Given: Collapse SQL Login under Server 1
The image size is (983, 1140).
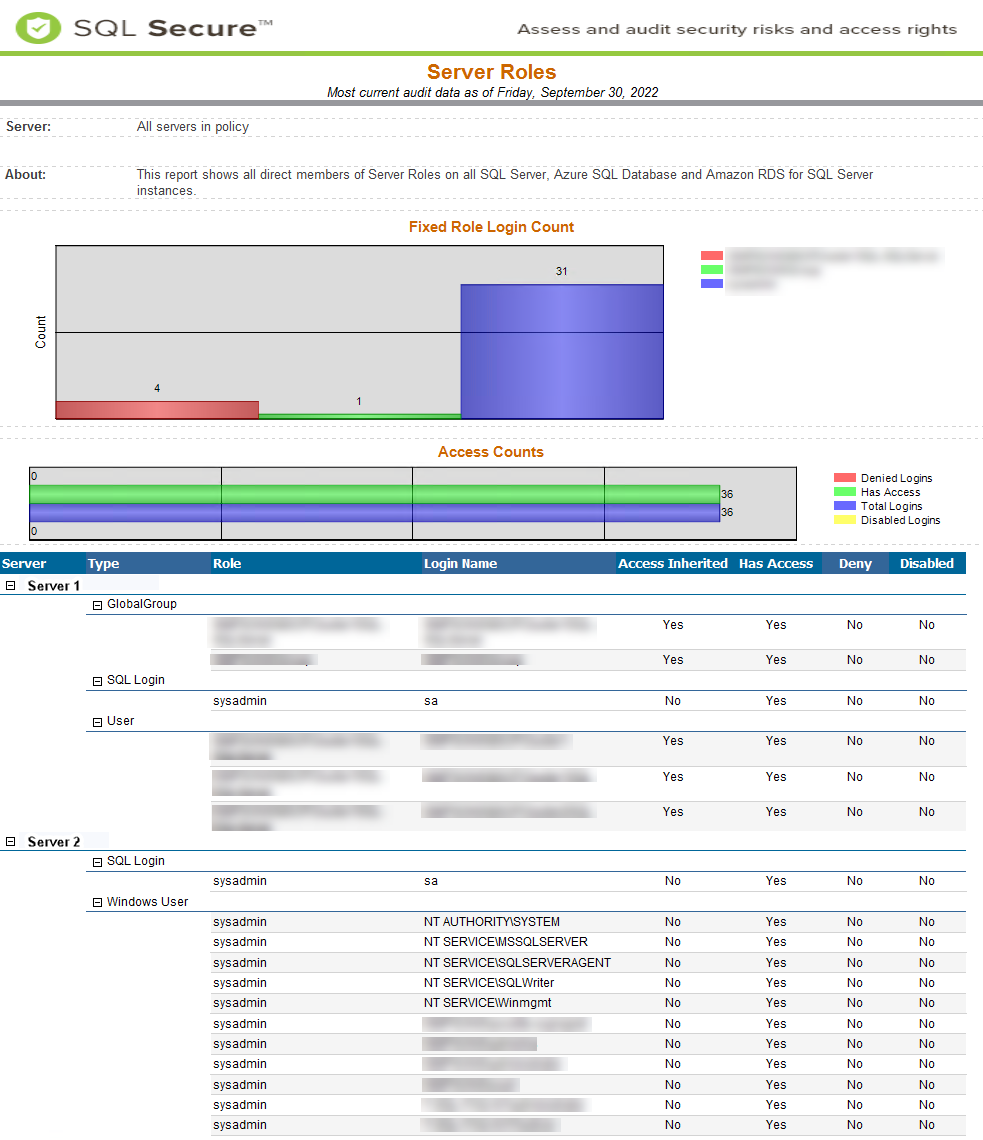Looking at the screenshot, I should [x=97, y=681].
